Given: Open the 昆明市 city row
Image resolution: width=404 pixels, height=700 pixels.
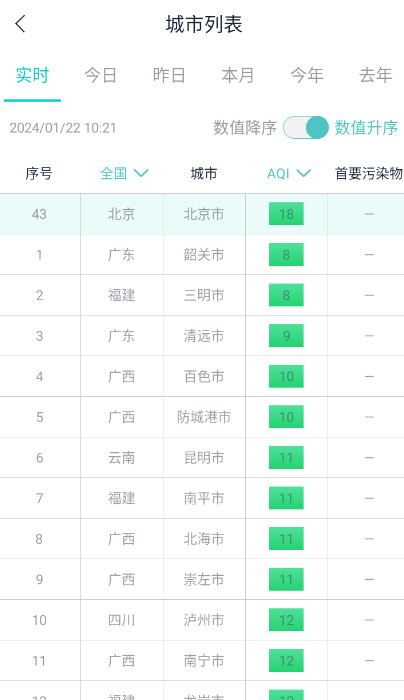Looking at the screenshot, I should pyautogui.click(x=202, y=458).
